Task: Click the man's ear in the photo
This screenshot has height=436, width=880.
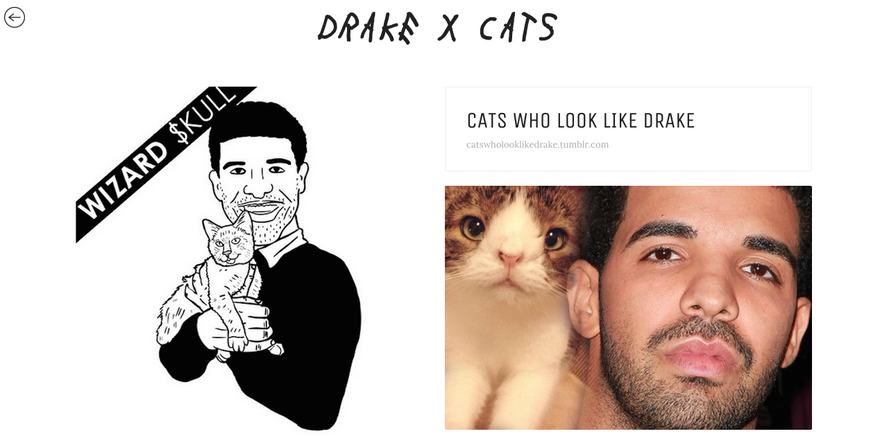Action: point(584,299)
